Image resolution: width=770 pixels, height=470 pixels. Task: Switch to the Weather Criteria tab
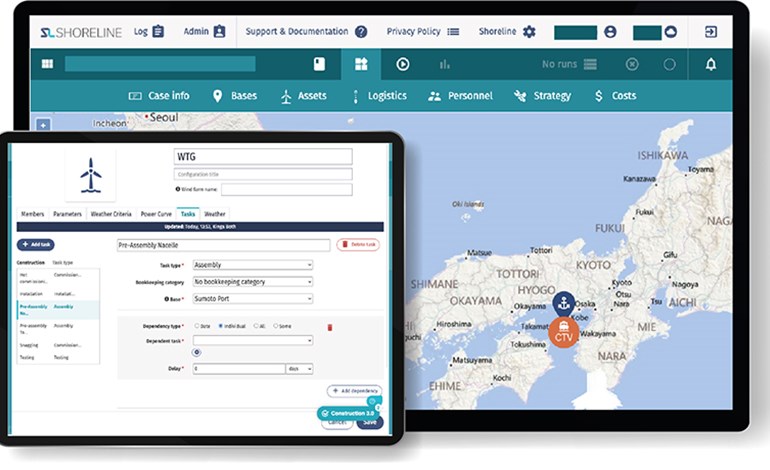point(111,214)
